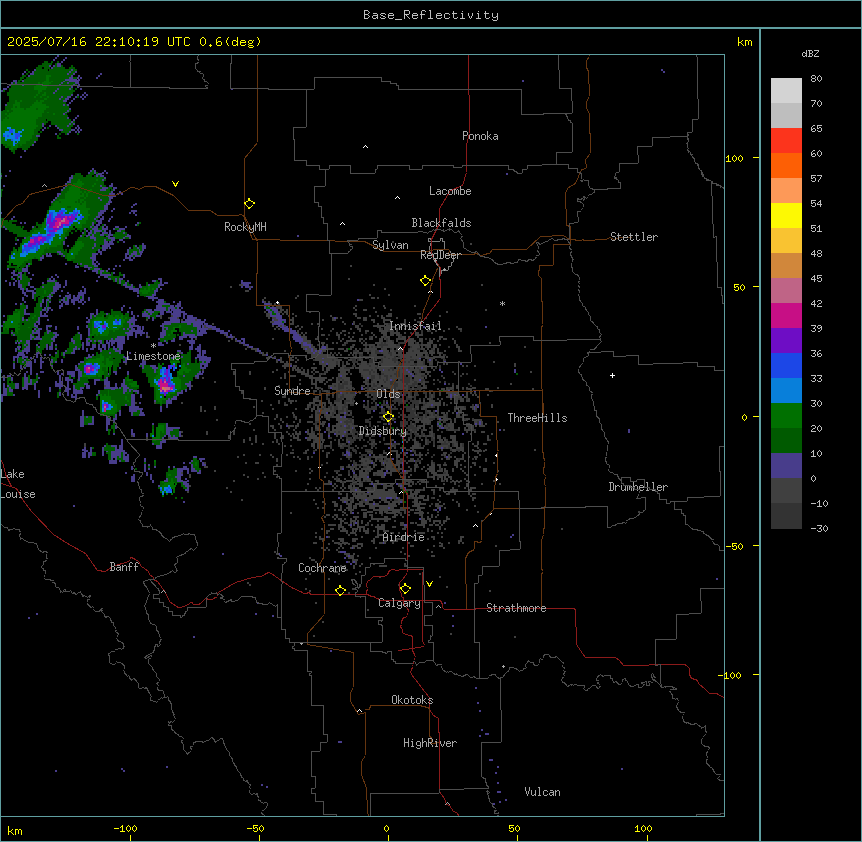Select the yellow 51-54 dBZ legend swatch

tap(786, 215)
